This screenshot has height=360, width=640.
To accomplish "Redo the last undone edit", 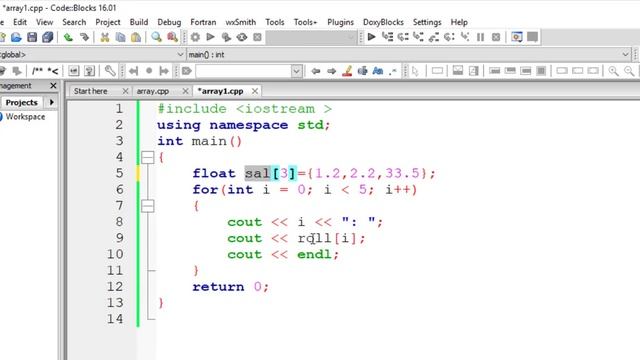I will [84, 38].
